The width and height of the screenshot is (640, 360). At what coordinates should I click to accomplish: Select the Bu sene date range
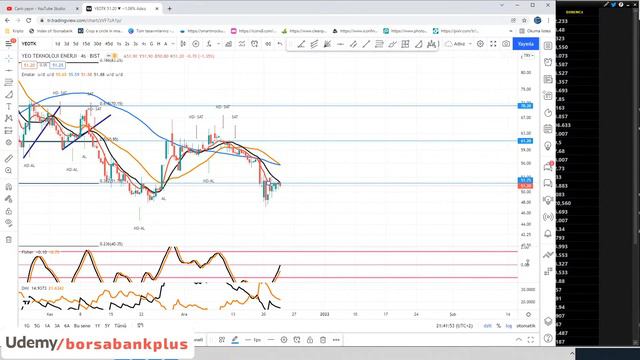click(82, 326)
